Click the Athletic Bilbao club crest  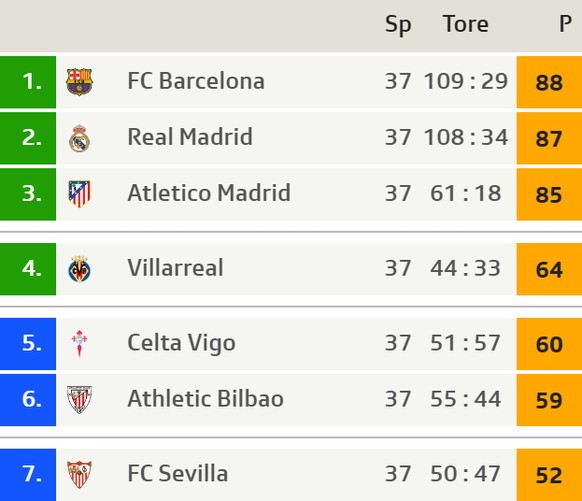coord(79,400)
